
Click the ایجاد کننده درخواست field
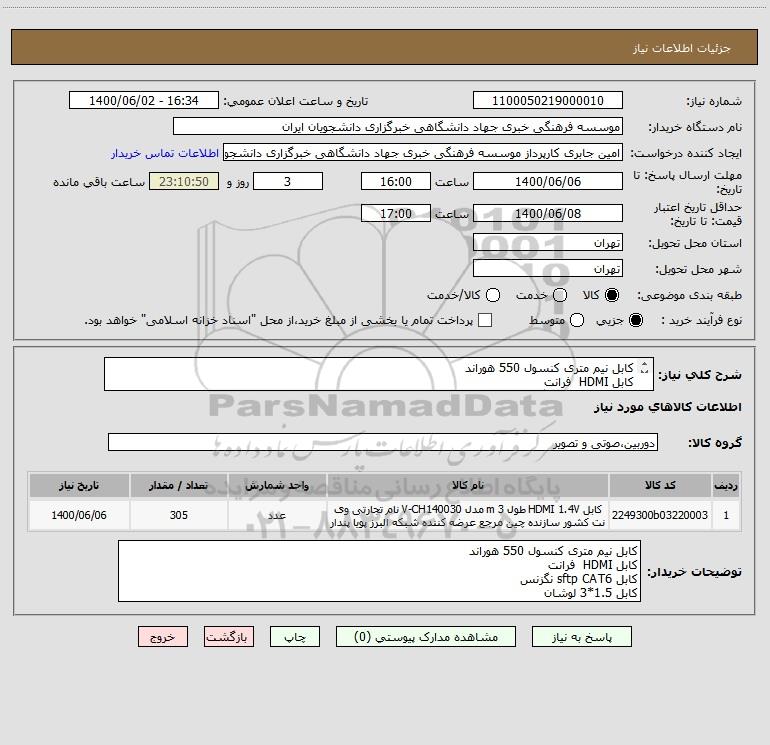point(423,153)
